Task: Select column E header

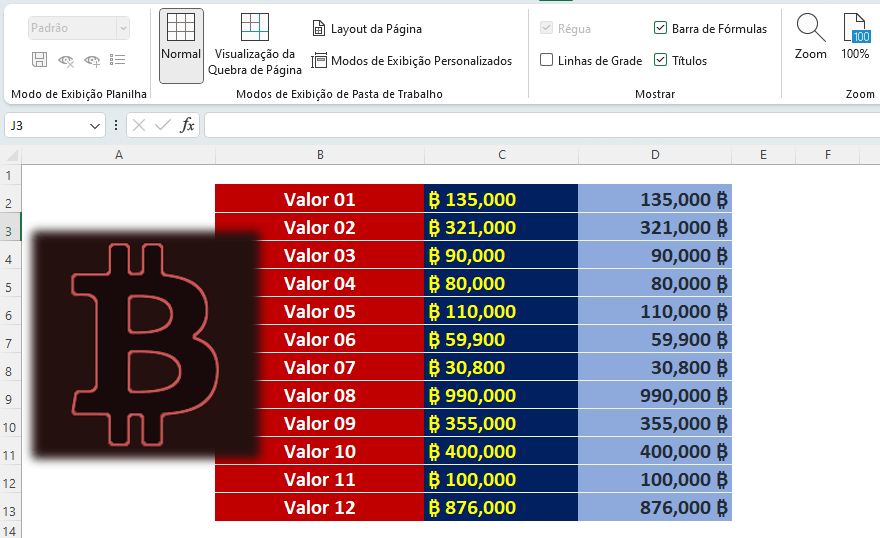Action: click(x=763, y=155)
